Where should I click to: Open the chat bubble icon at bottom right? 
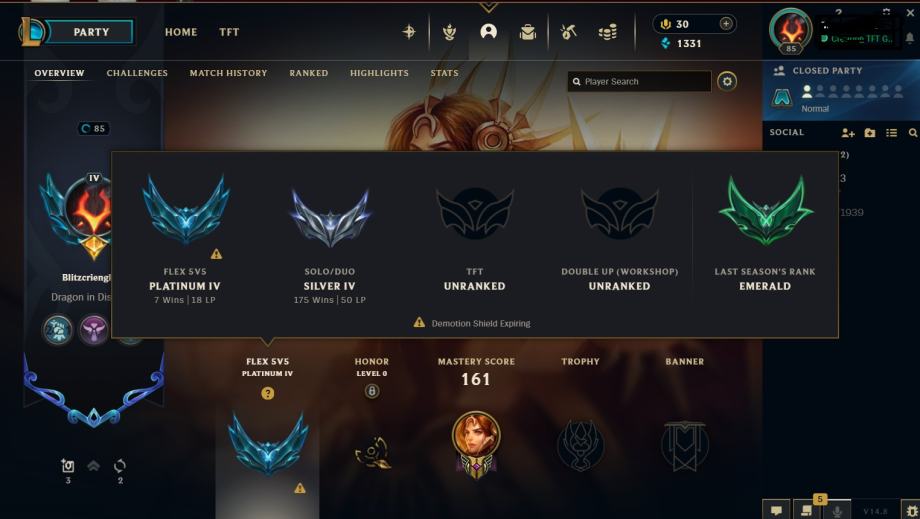click(x=776, y=511)
